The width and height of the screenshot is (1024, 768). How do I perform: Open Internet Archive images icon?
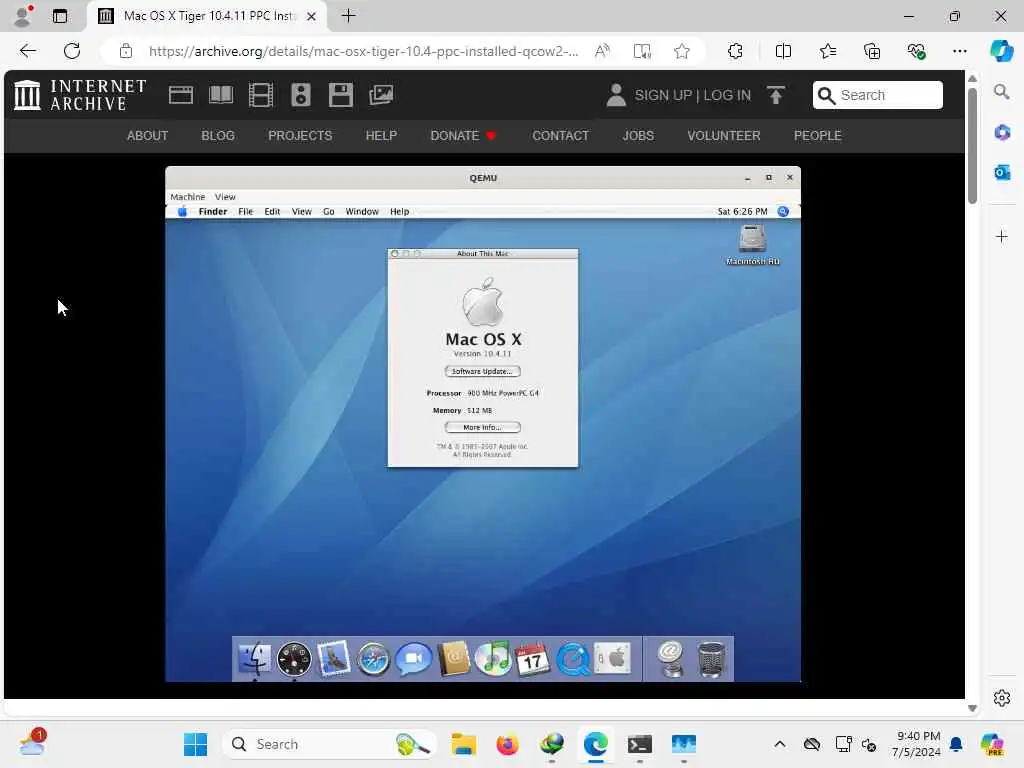[381, 95]
